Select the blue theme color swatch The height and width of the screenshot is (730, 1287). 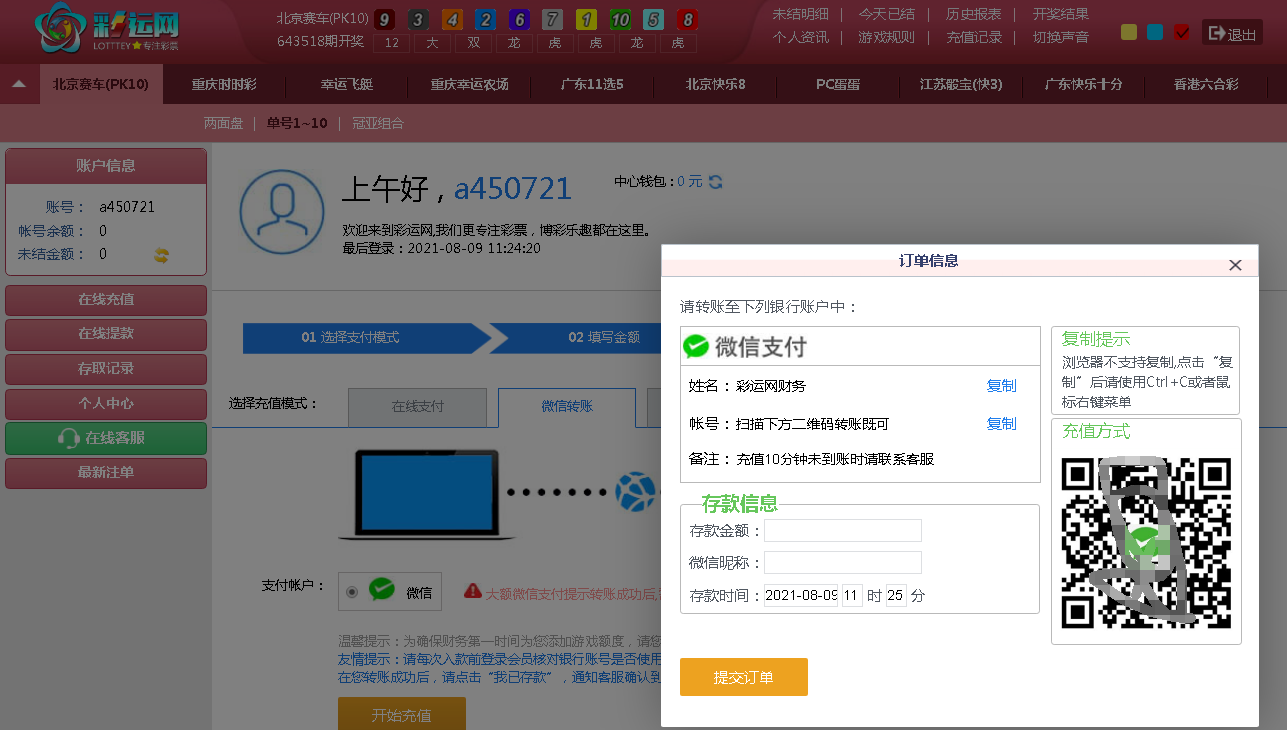click(1155, 32)
